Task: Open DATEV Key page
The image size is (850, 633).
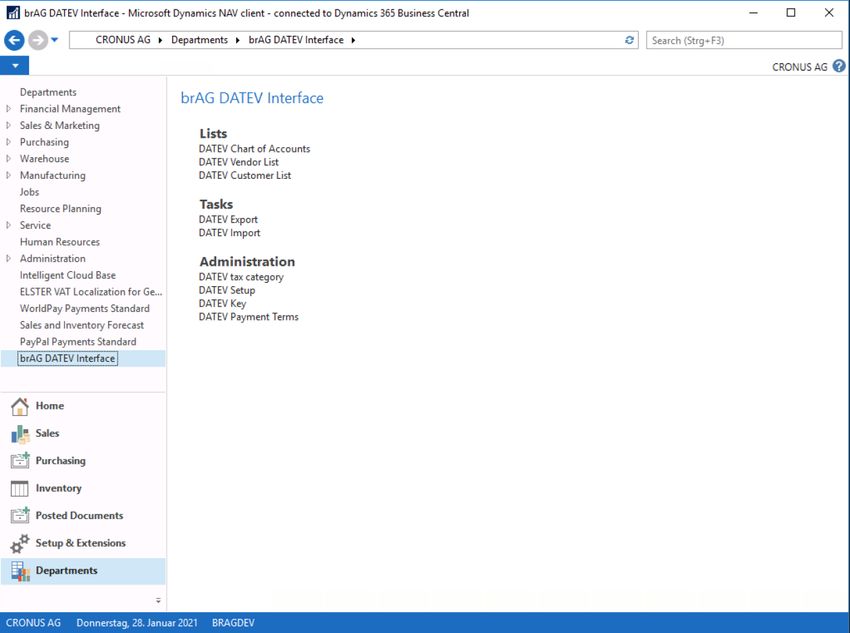Action: coord(222,303)
